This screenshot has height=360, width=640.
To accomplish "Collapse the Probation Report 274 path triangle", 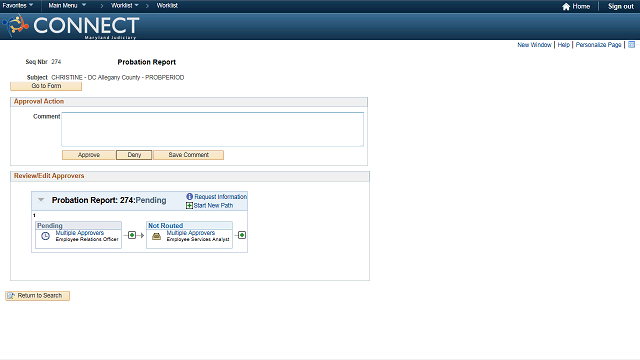I will 41,200.
